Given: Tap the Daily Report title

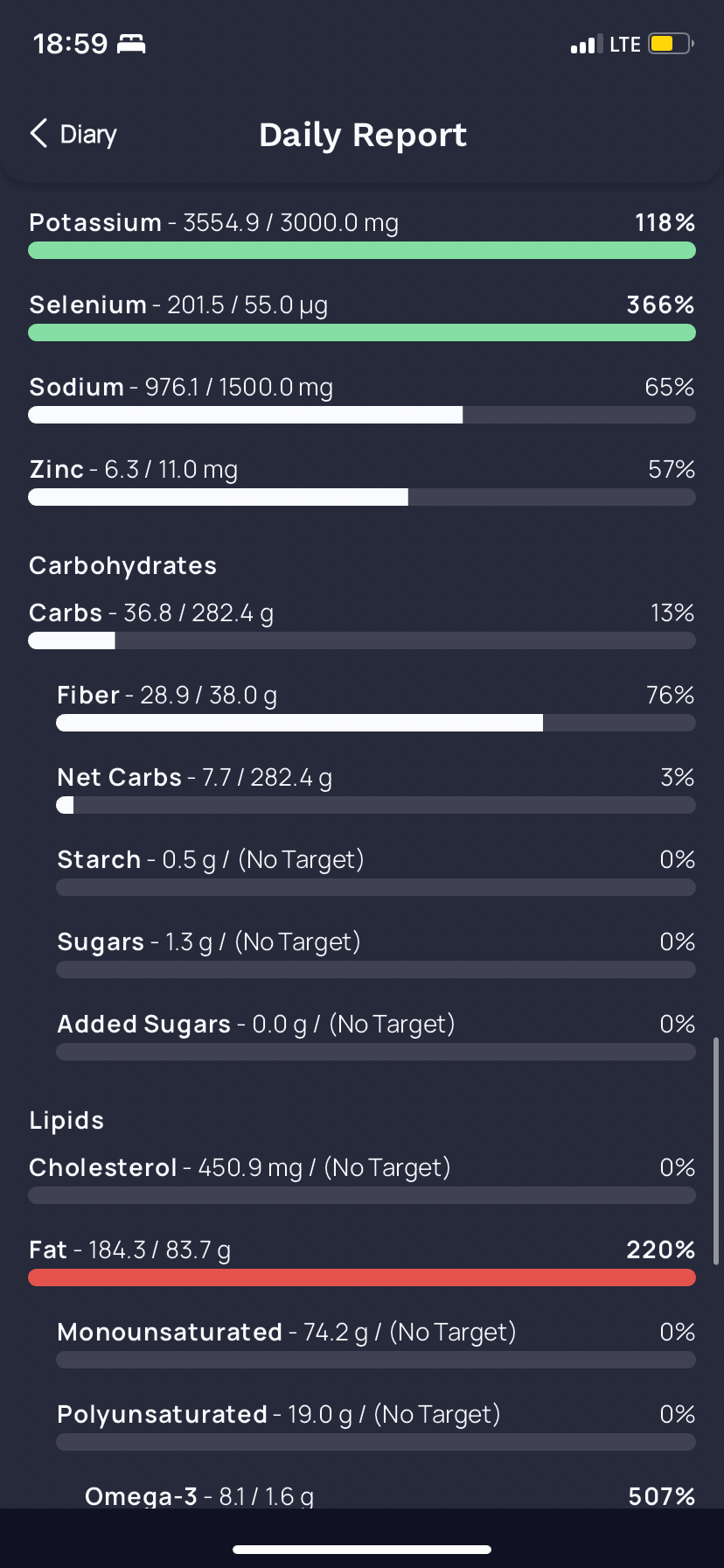Looking at the screenshot, I should (x=363, y=135).
